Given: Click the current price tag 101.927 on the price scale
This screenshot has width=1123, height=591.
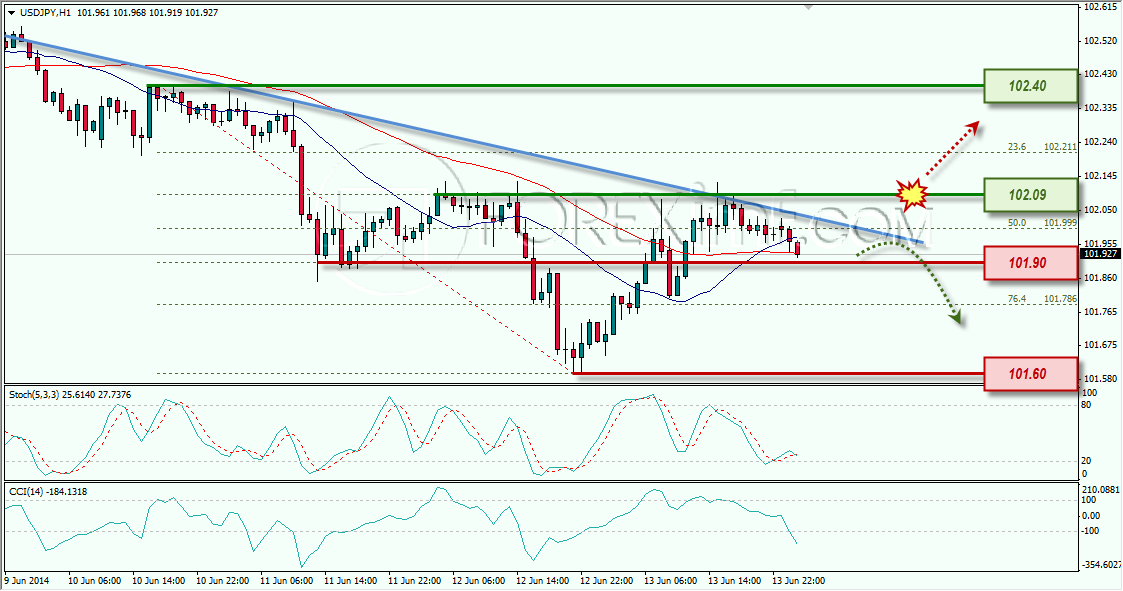Looking at the screenshot, I should coord(1100,254).
